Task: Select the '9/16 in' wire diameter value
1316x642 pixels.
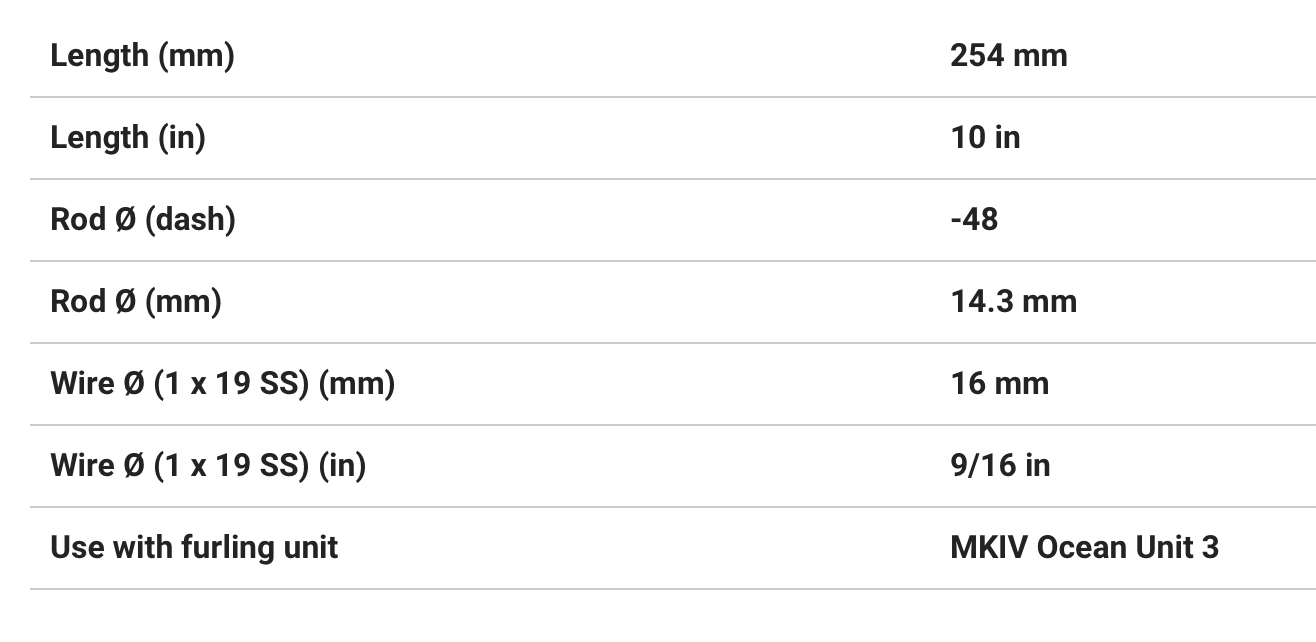Action: click(1000, 465)
